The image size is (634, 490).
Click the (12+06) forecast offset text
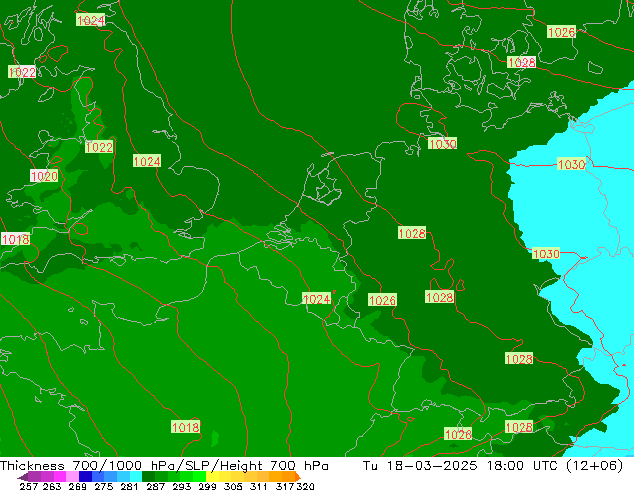tap(595, 466)
